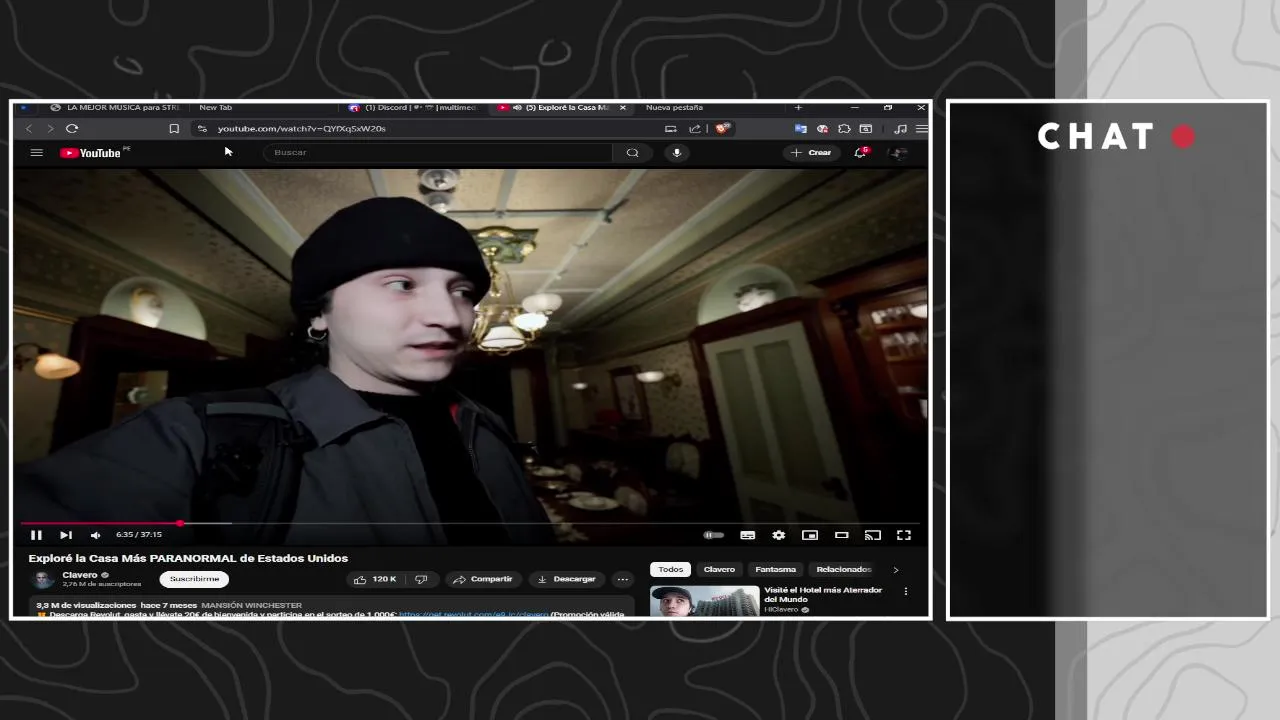1280x720 pixels.
Task: Open the media control music note icon
Action: (x=900, y=128)
